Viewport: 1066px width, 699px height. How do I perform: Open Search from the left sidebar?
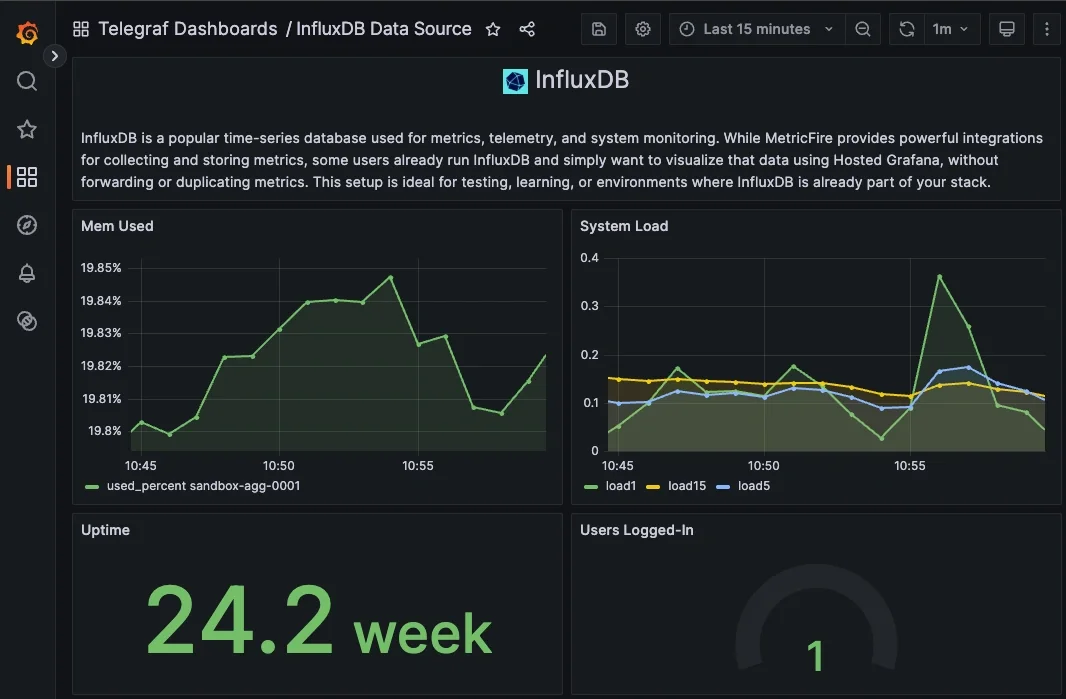coord(26,81)
